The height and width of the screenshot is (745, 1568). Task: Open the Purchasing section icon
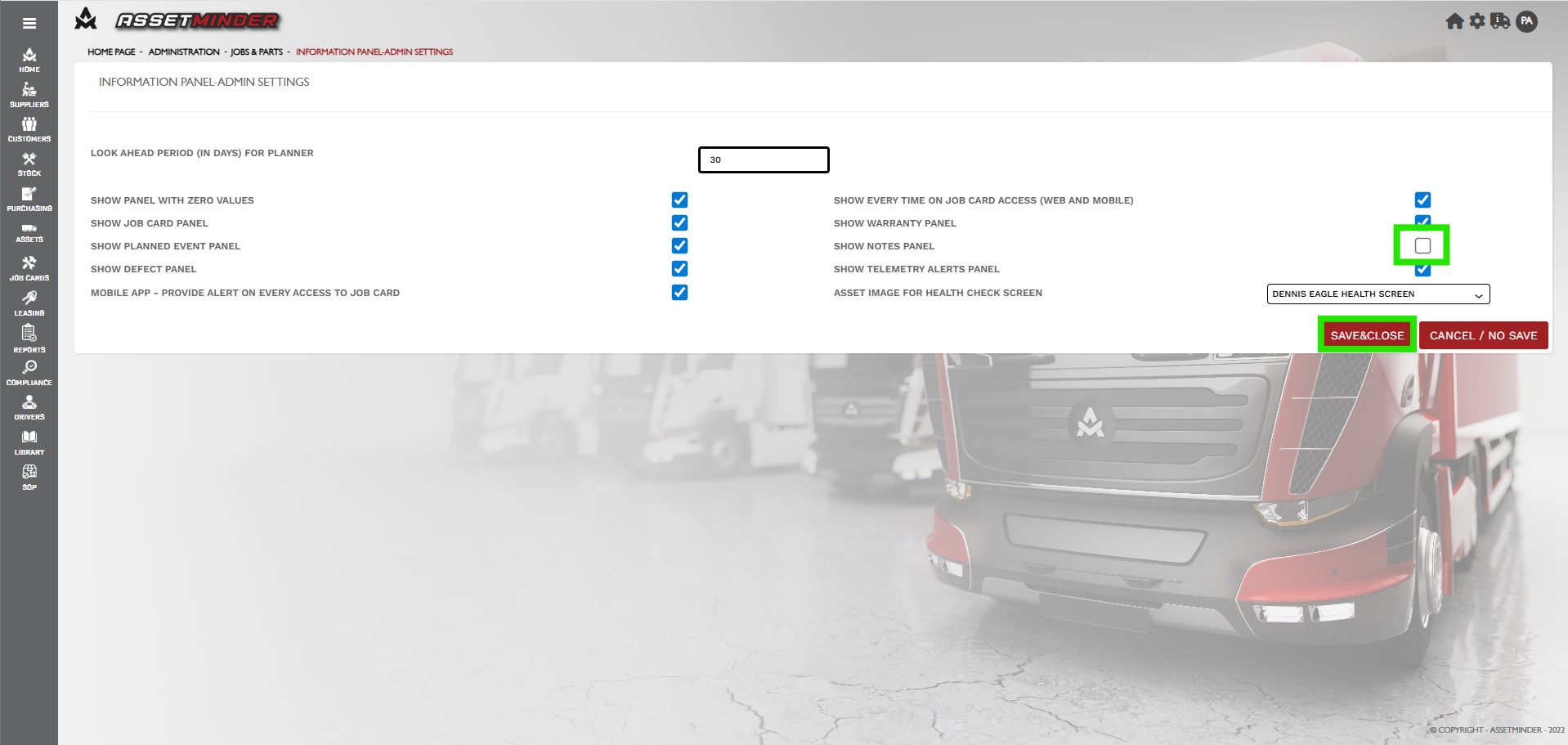click(29, 199)
